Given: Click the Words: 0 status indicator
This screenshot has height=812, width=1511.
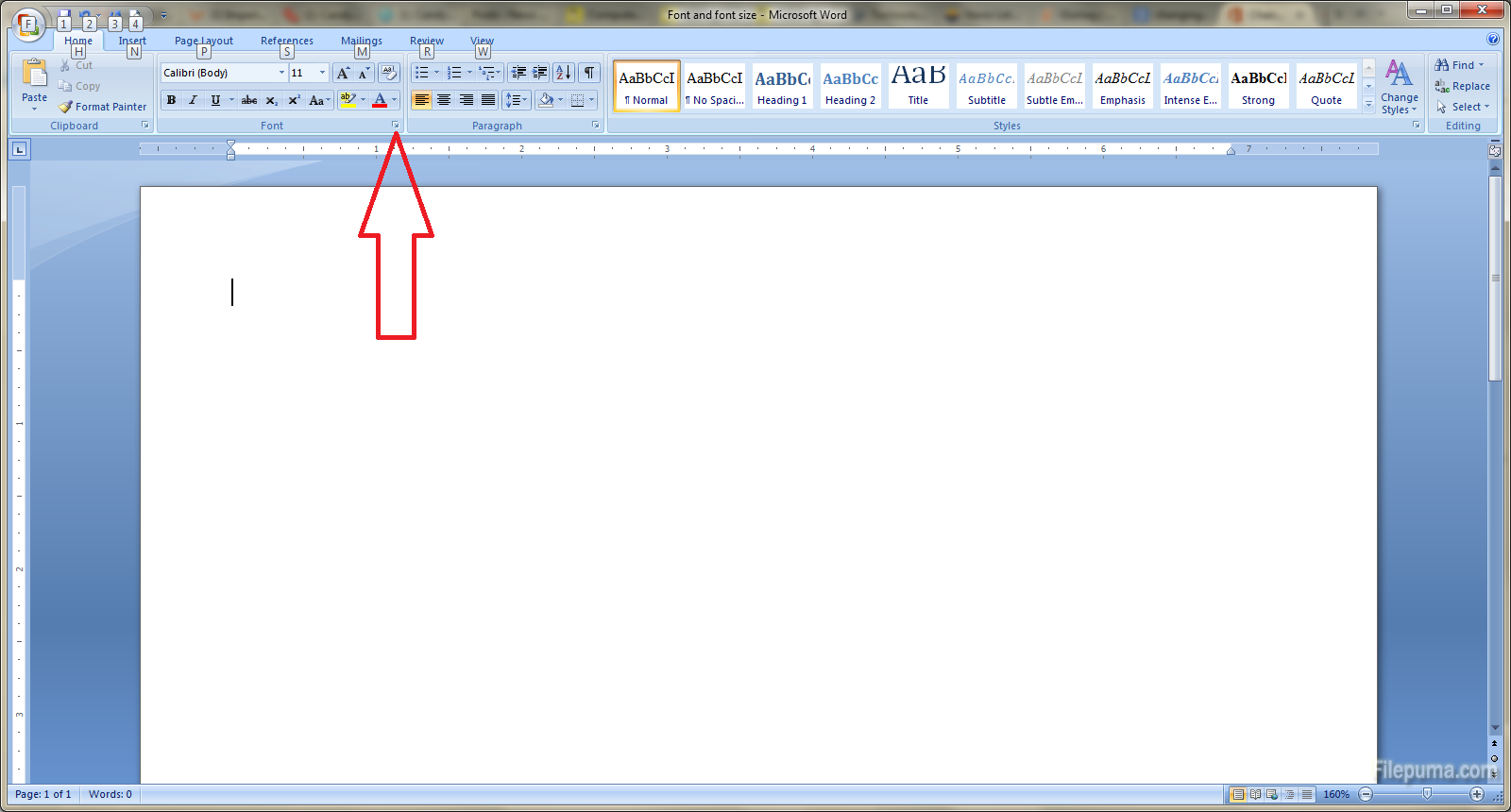Looking at the screenshot, I should [110, 794].
